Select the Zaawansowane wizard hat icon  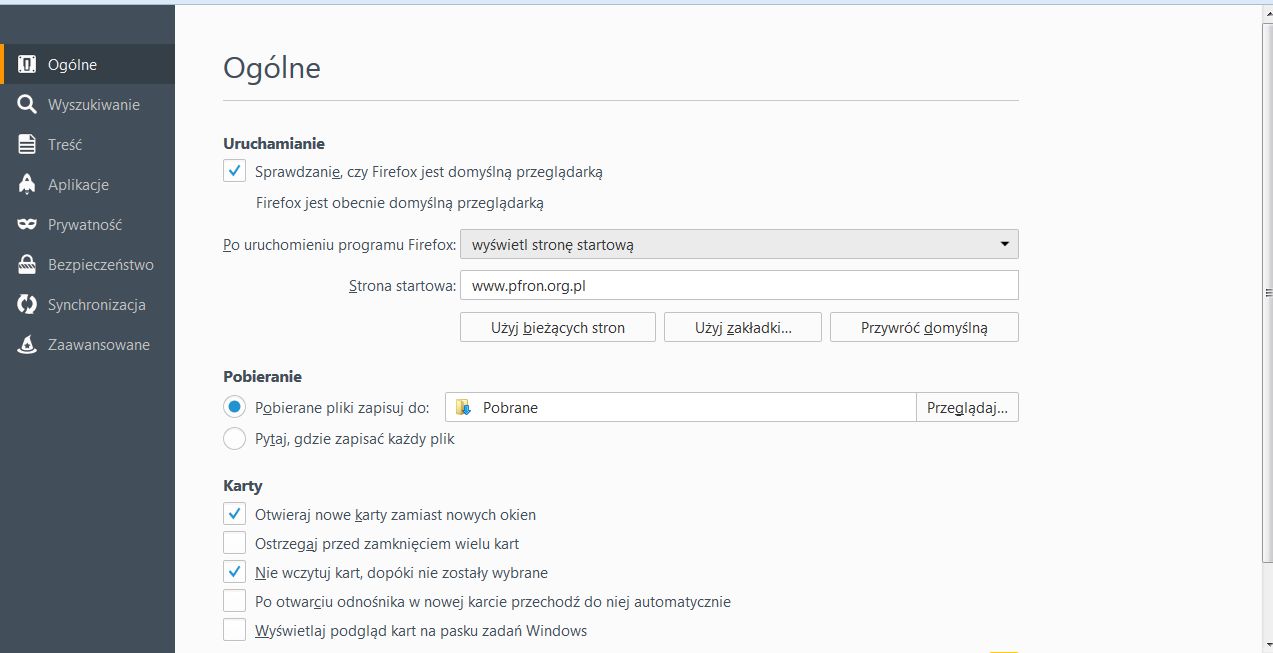click(27, 345)
